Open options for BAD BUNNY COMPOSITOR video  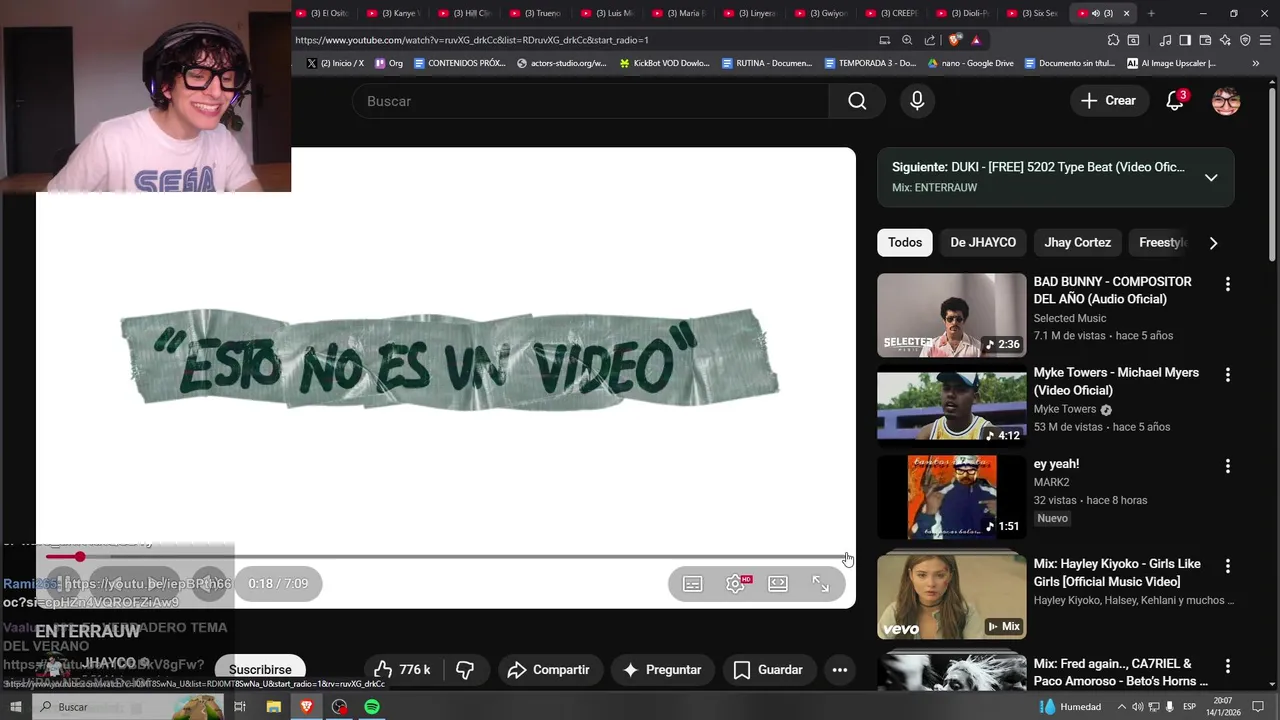click(1228, 284)
